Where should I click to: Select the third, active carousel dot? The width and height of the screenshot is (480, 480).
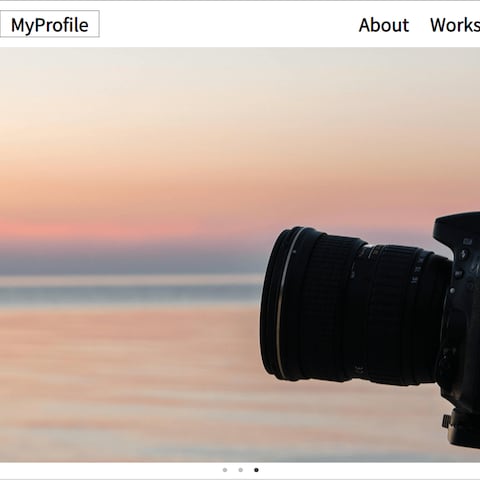(256, 470)
